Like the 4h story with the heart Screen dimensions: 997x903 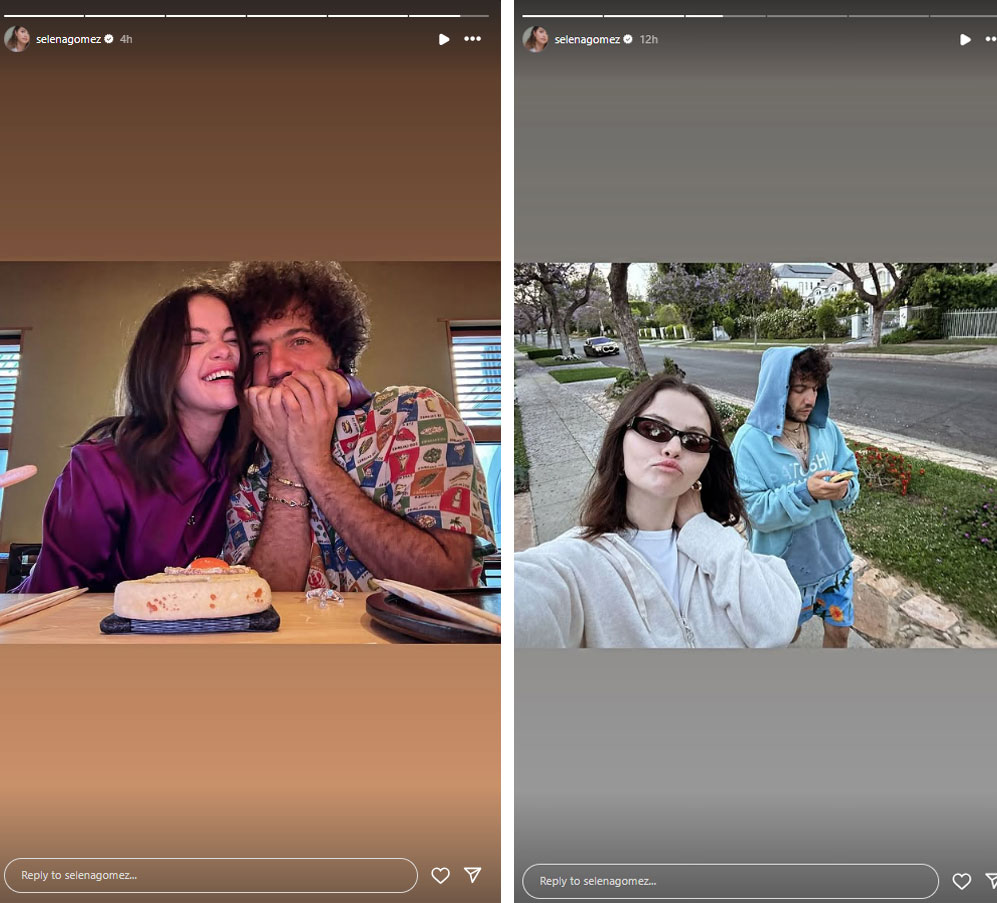440,875
